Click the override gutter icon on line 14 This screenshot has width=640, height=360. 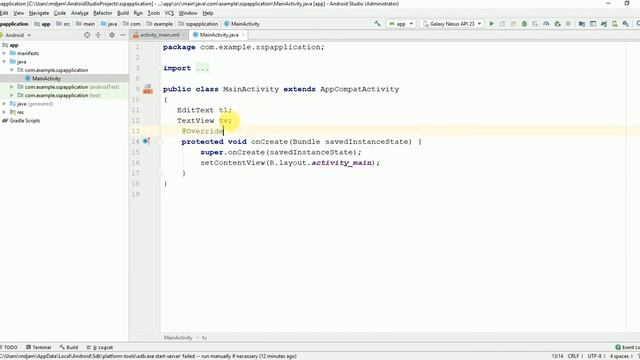146,141
